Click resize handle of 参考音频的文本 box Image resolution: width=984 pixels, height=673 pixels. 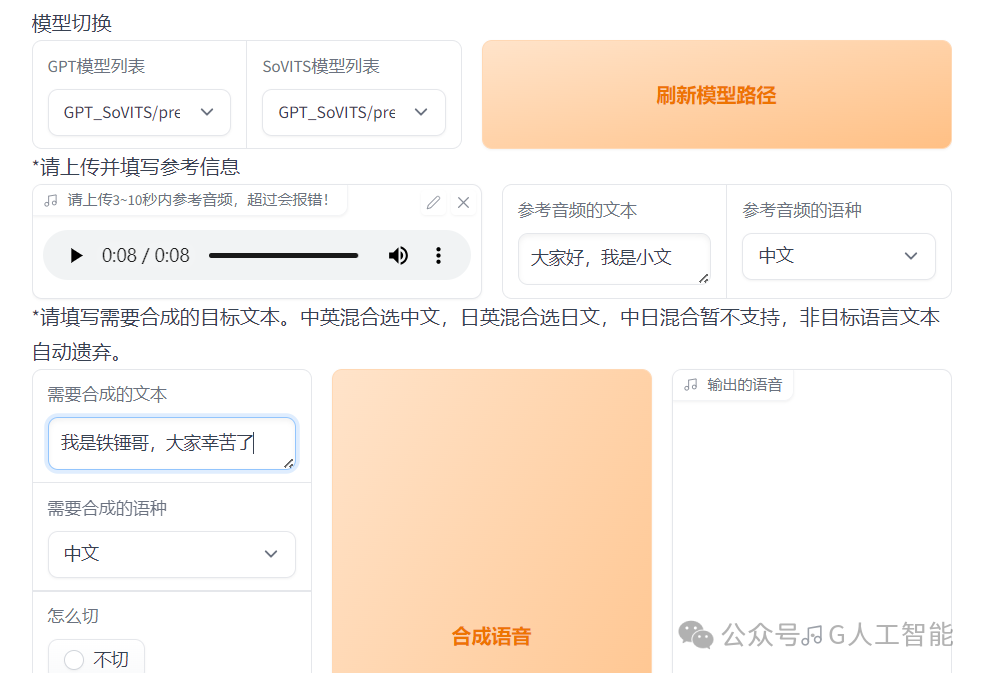[x=703, y=278]
